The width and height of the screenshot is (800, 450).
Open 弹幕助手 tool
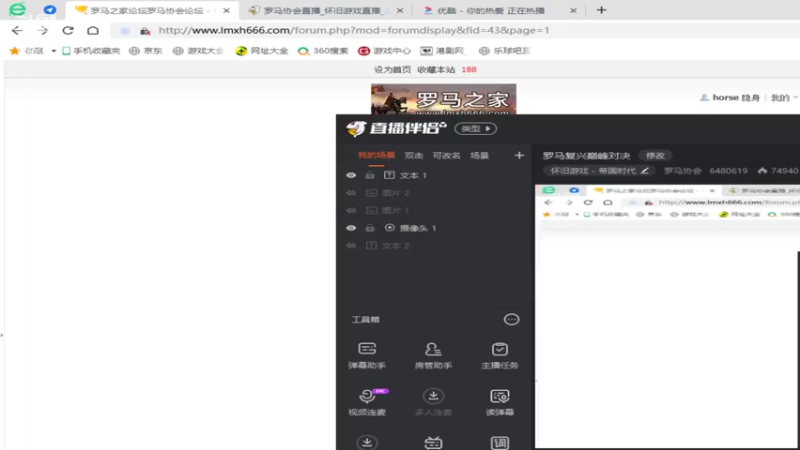click(367, 355)
